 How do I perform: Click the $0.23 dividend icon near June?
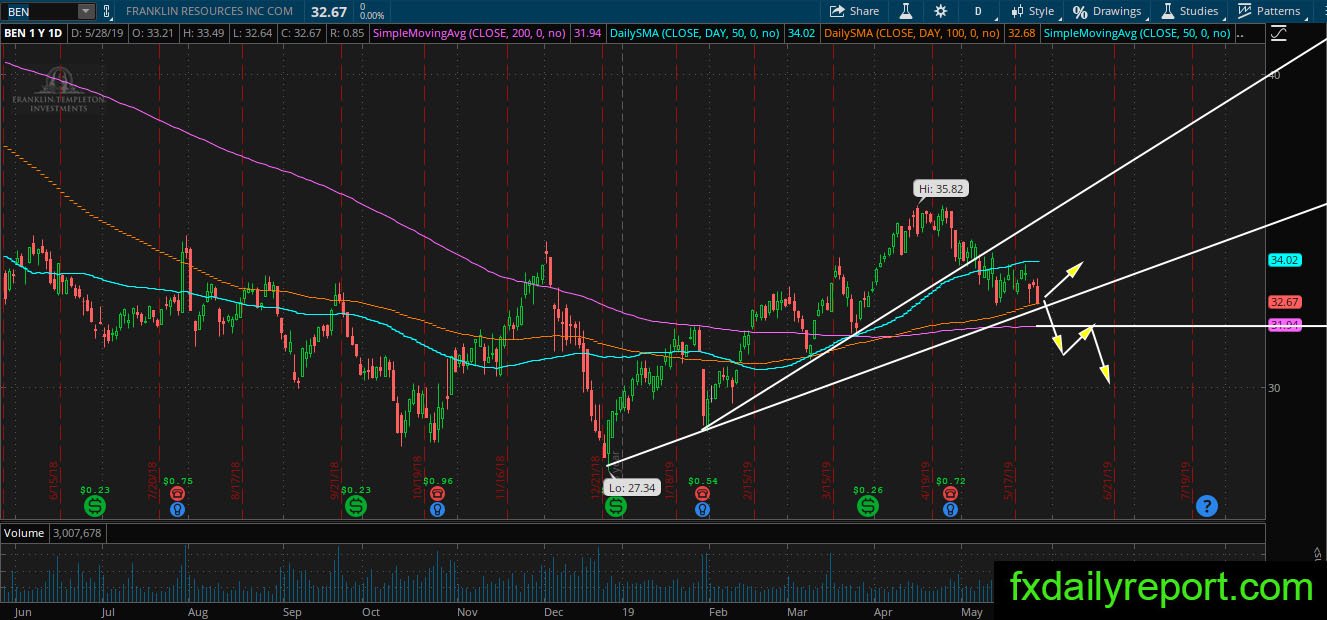pos(94,507)
